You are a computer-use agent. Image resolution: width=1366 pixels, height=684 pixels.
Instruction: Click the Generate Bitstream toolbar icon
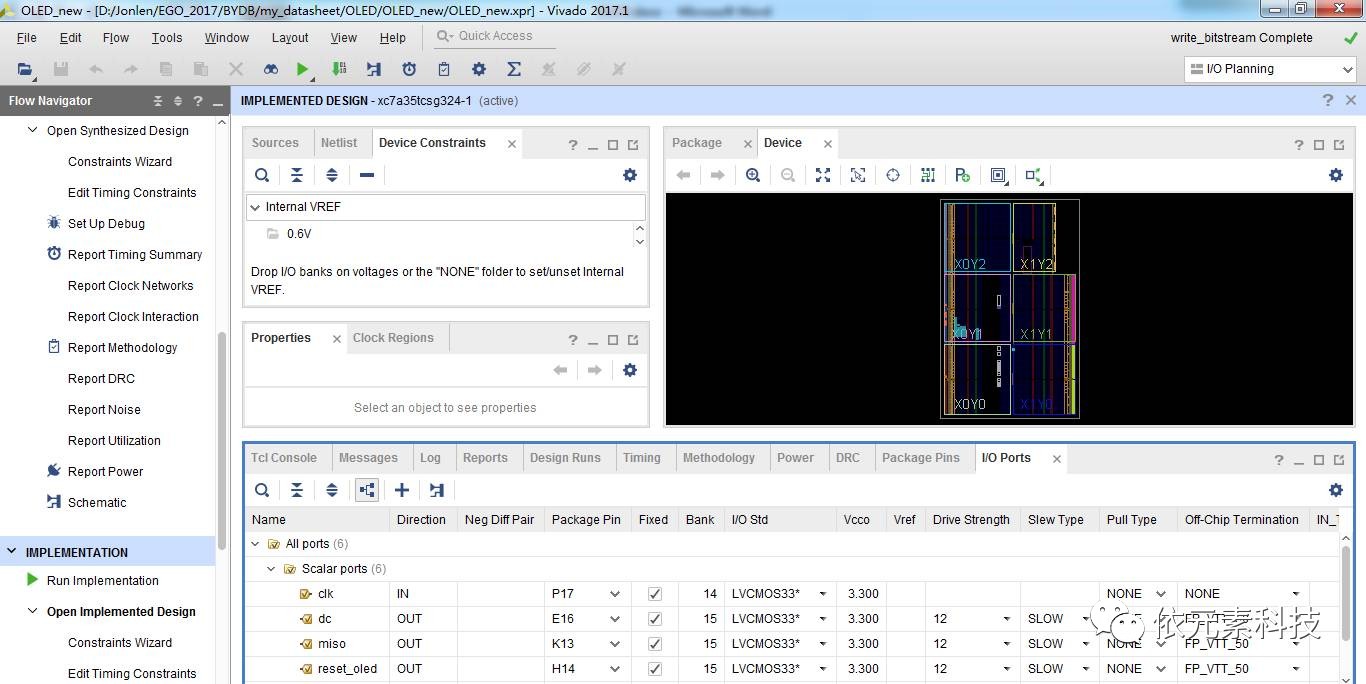[x=339, y=69]
